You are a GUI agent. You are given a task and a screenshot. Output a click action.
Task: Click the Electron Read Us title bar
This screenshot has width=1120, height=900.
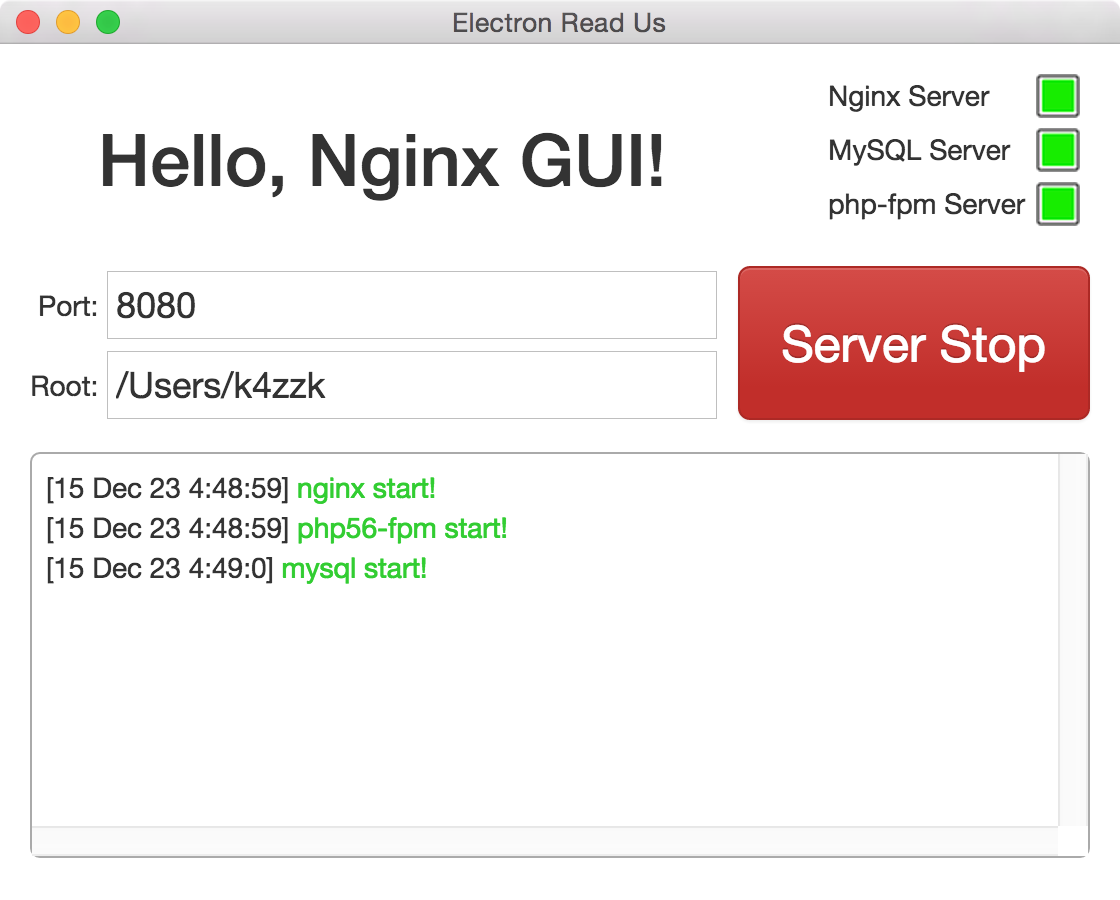tap(560, 22)
